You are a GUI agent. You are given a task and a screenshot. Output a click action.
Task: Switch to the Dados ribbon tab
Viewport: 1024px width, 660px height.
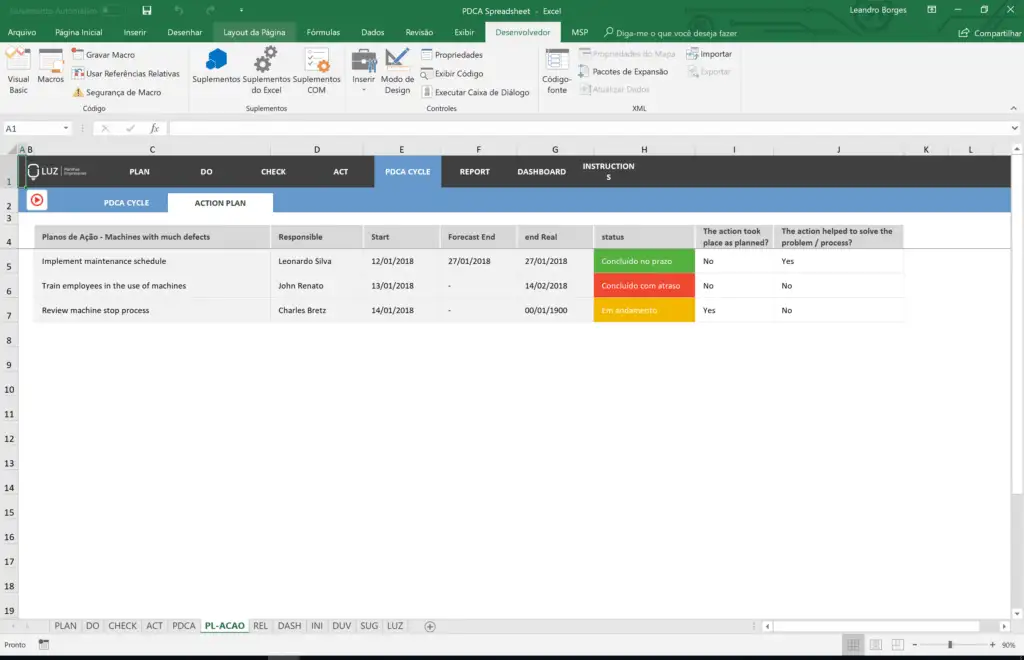(373, 32)
